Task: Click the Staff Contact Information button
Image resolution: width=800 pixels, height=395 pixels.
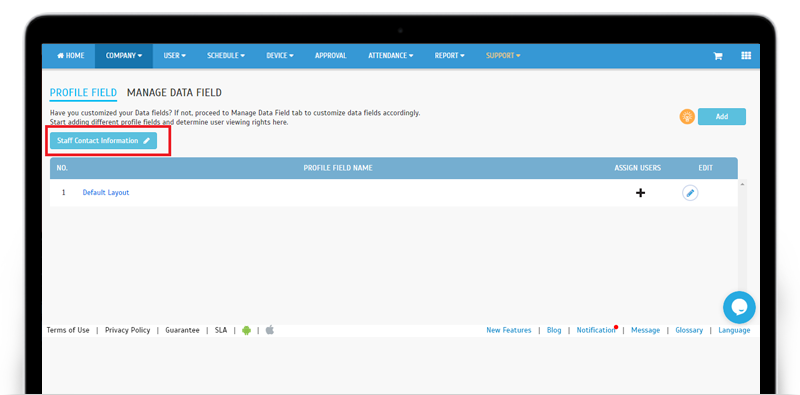Action: click(x=103, y=140)
